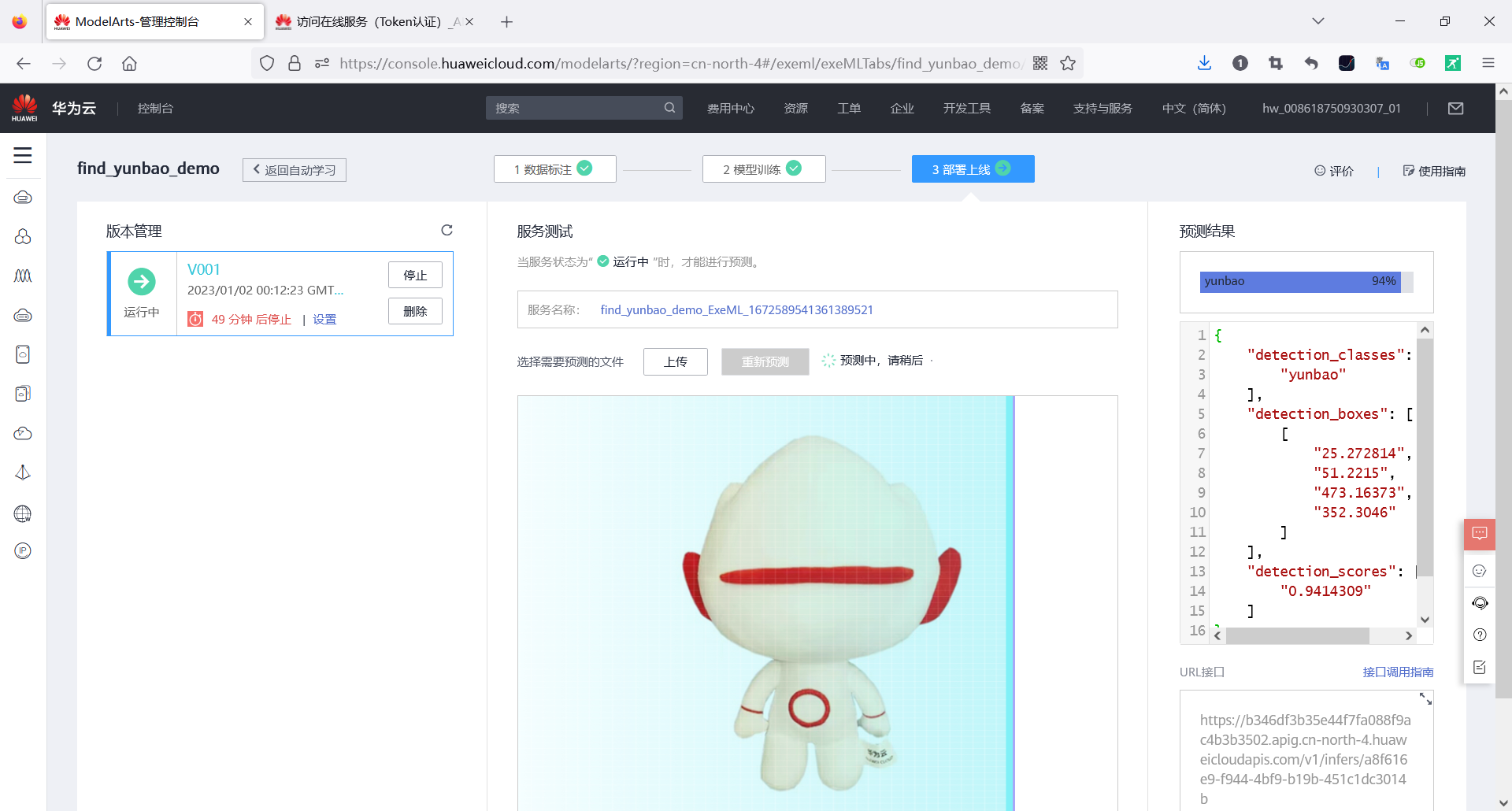Click the JSON panel scroll-down arrow
This screenshot has width=1512, height=811.
[x=1424, y=619]
